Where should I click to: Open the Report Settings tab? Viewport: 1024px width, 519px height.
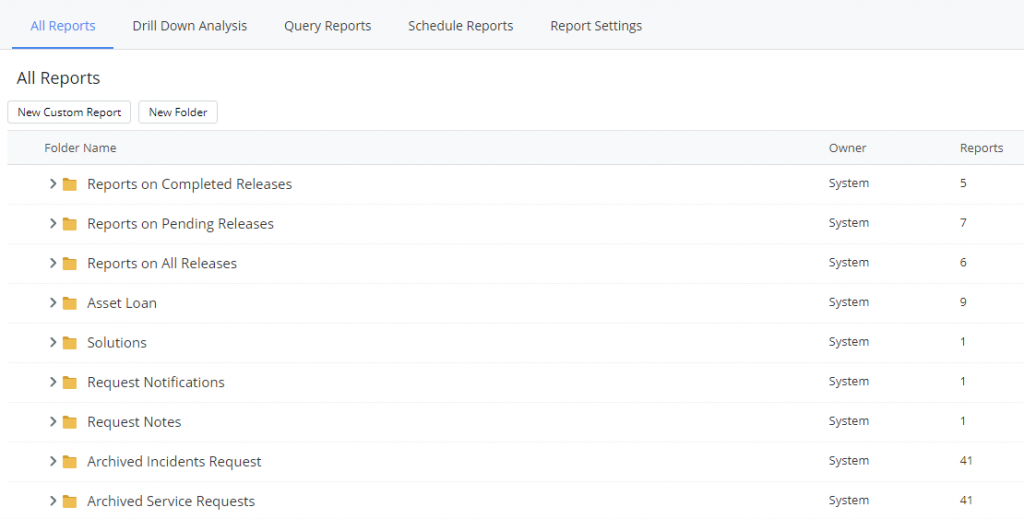pos(596,26)
